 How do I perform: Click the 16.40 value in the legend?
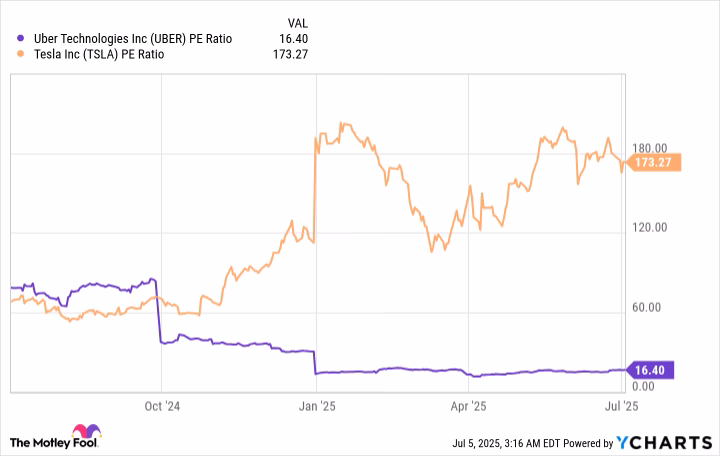pos(290,39)
